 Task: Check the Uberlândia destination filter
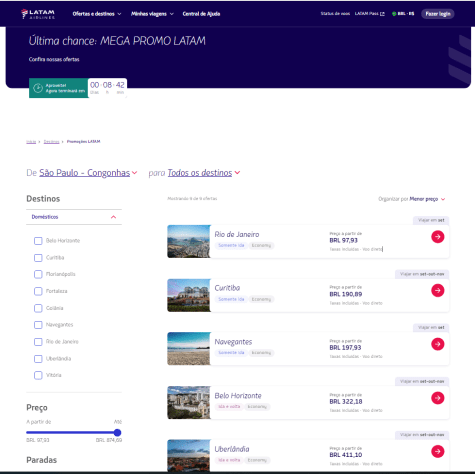click(x=38, y=359)
